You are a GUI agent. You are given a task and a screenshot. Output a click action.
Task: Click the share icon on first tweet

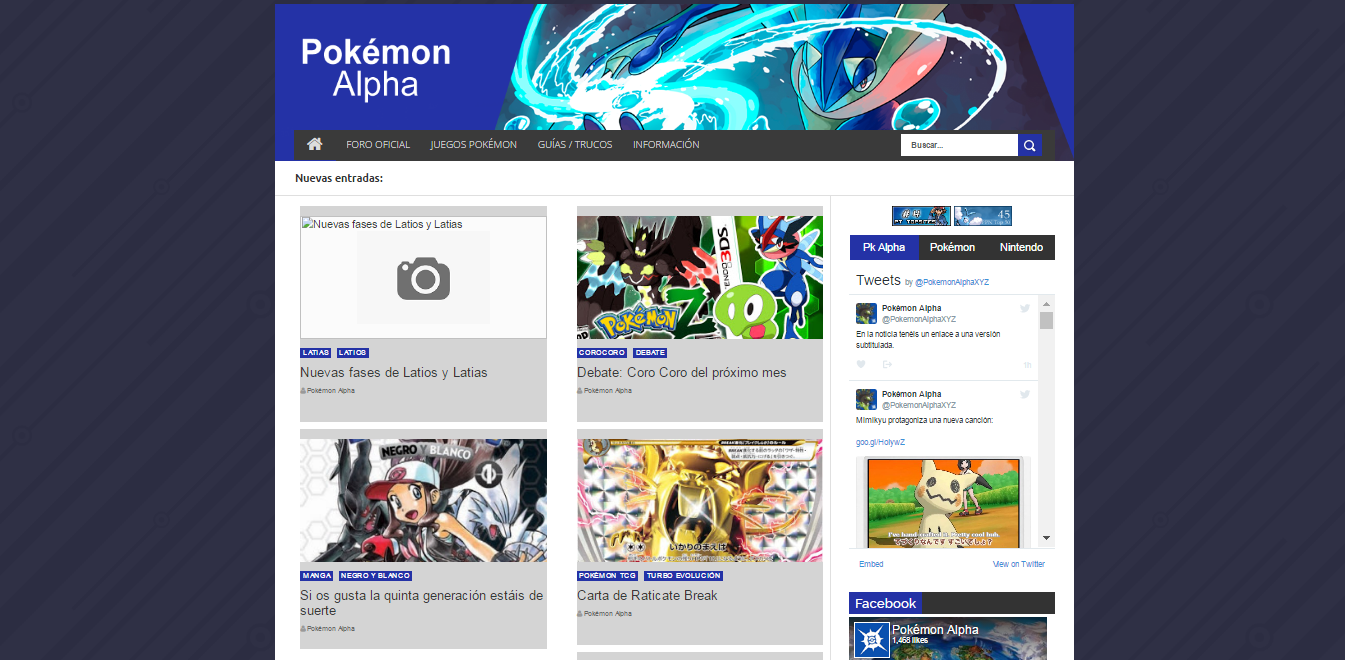click(x=887, y=364)
